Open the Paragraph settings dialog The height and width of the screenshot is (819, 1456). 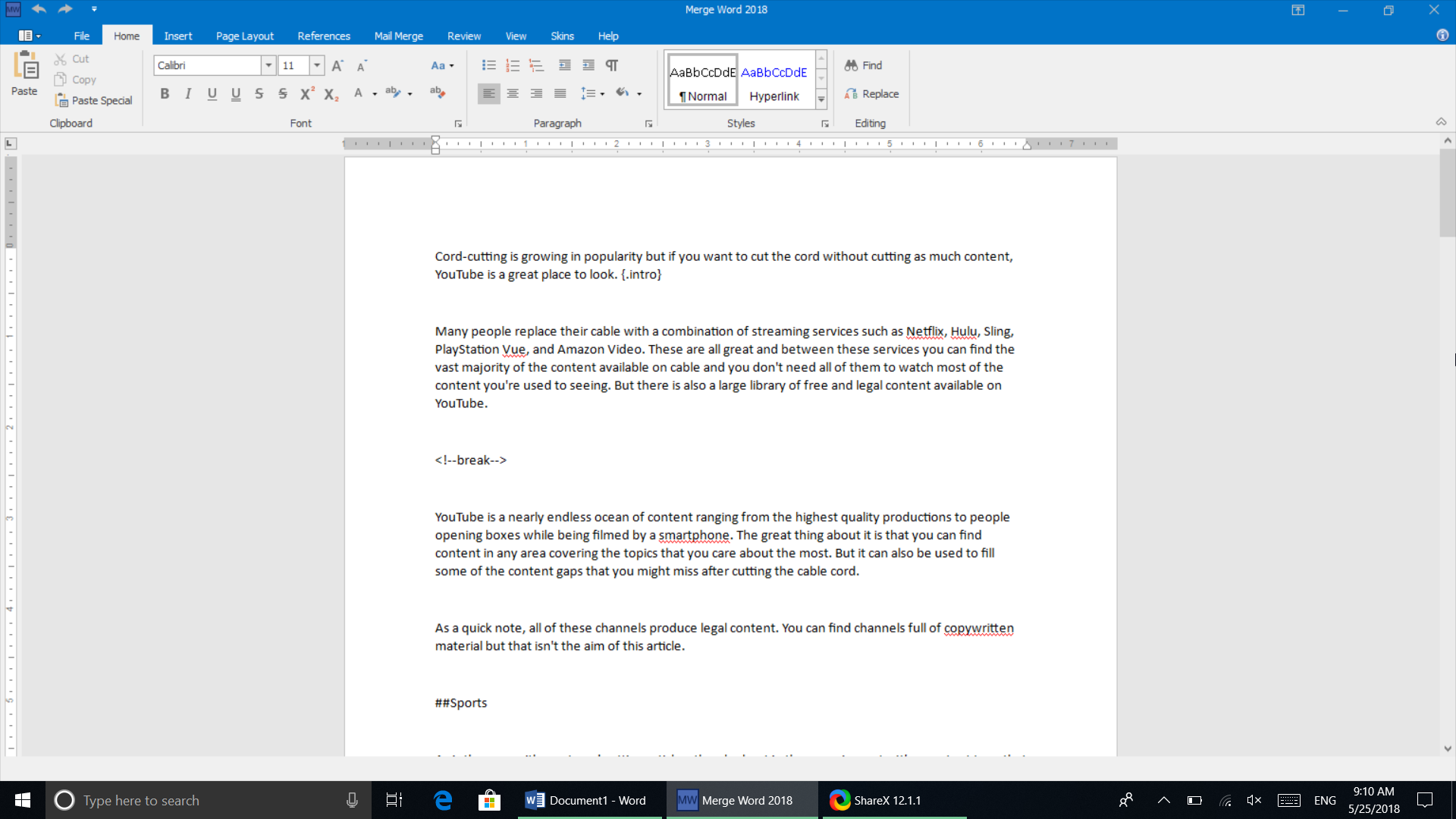[x=650, y=124]
